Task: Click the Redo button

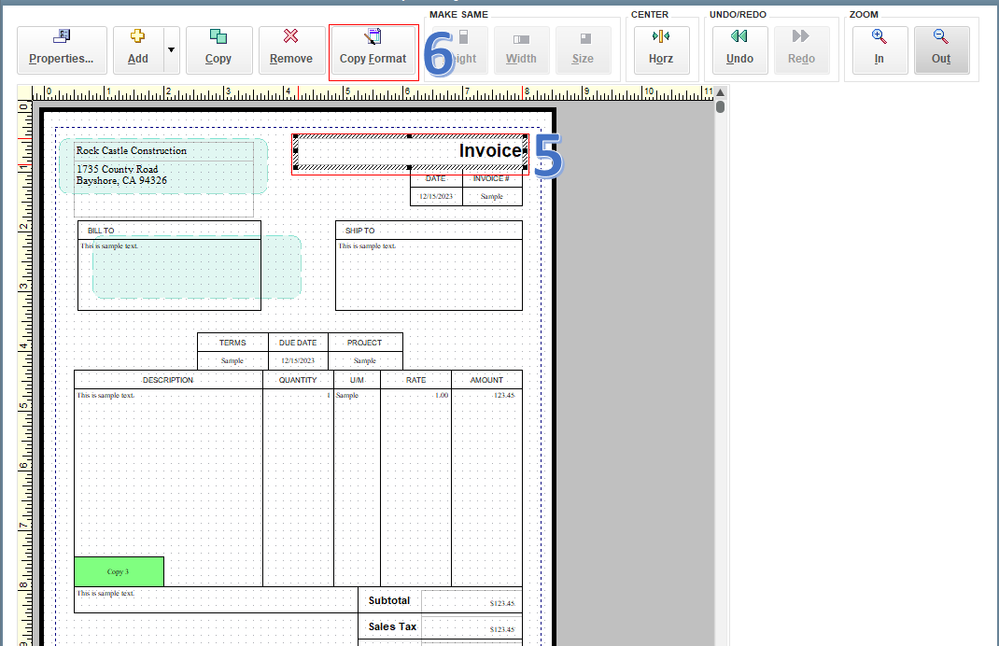Action: [x=801, y=50]
